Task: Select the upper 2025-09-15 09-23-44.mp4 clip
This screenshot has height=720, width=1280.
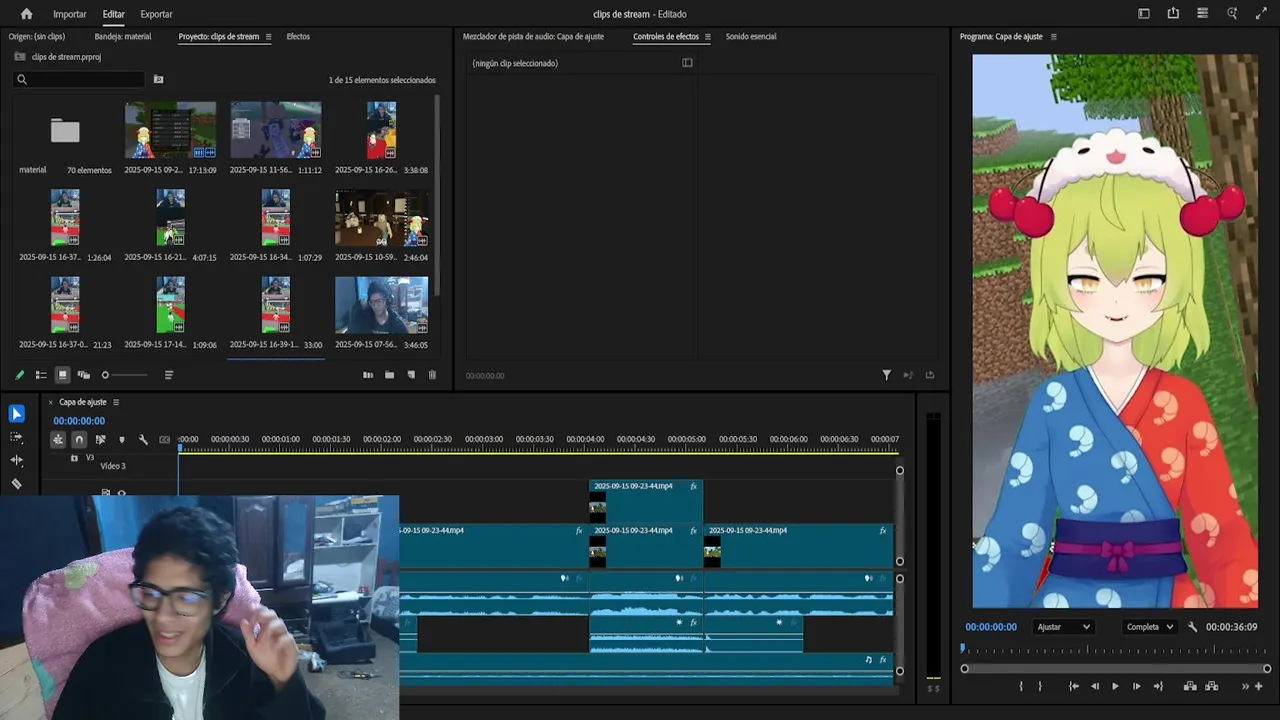Action: tap(646, 501)
